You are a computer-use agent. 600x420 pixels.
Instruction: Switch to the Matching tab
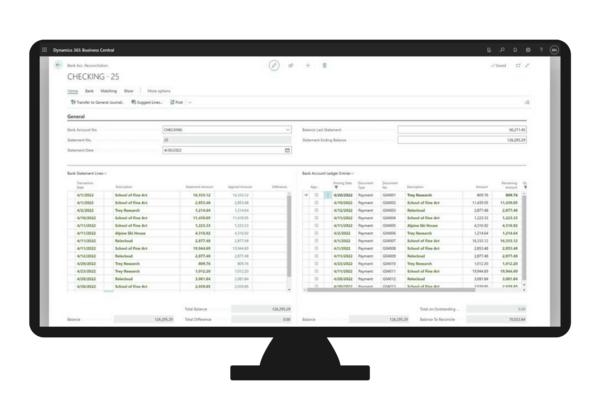108,90
